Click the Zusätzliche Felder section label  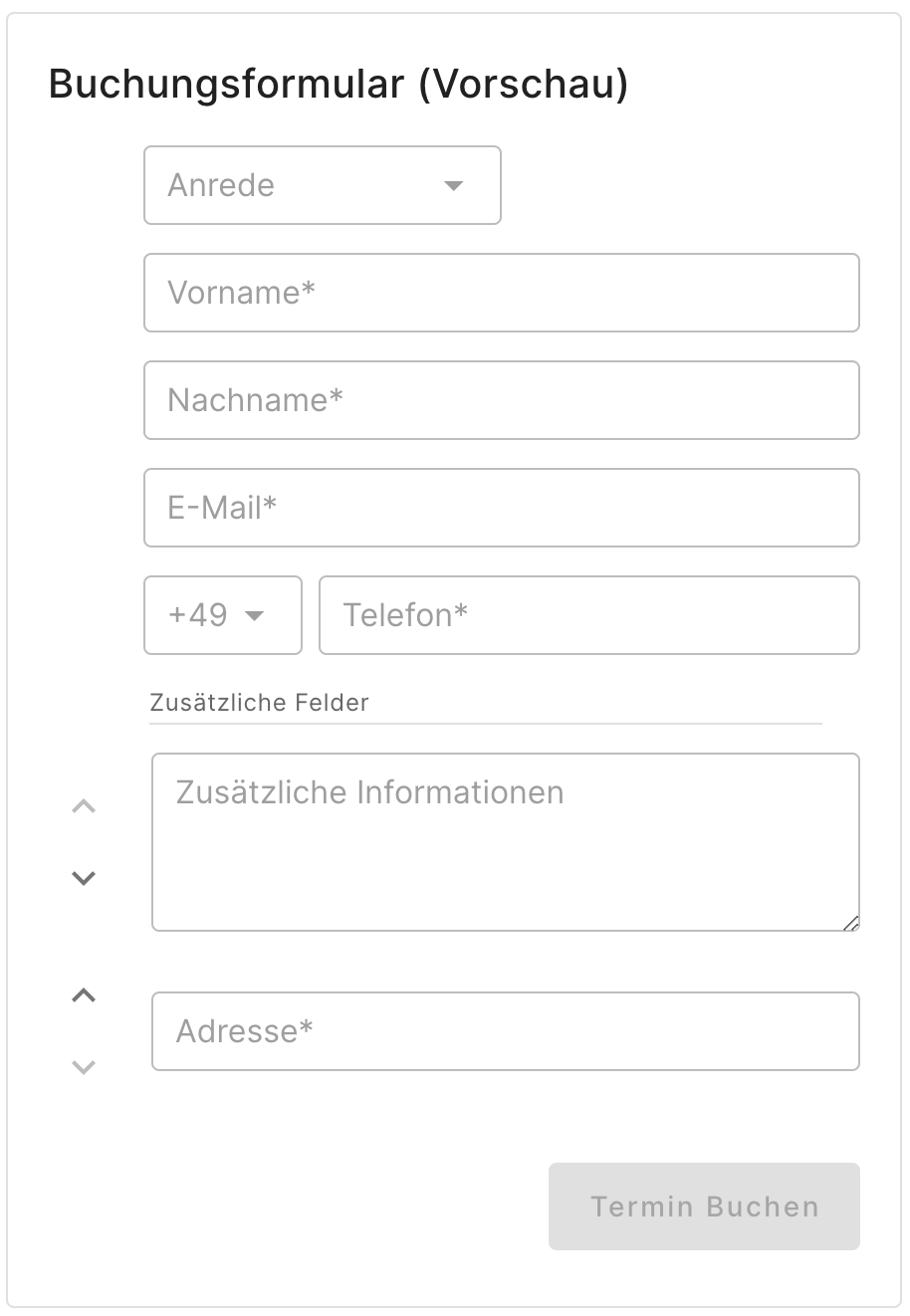click(260, 703)
